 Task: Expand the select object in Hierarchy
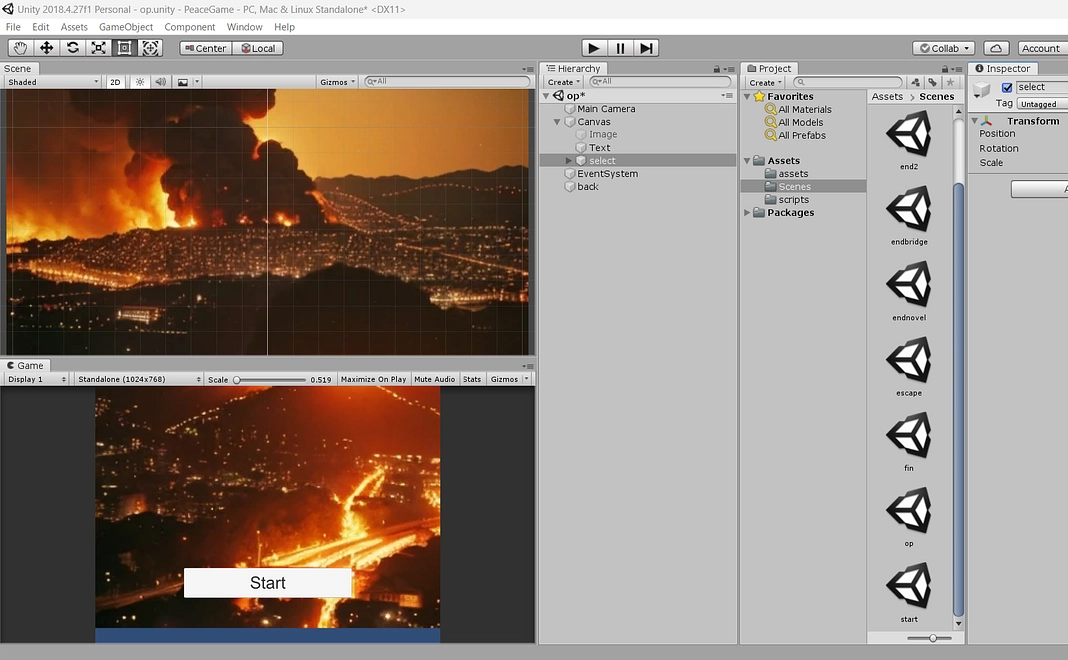point(569,161)
